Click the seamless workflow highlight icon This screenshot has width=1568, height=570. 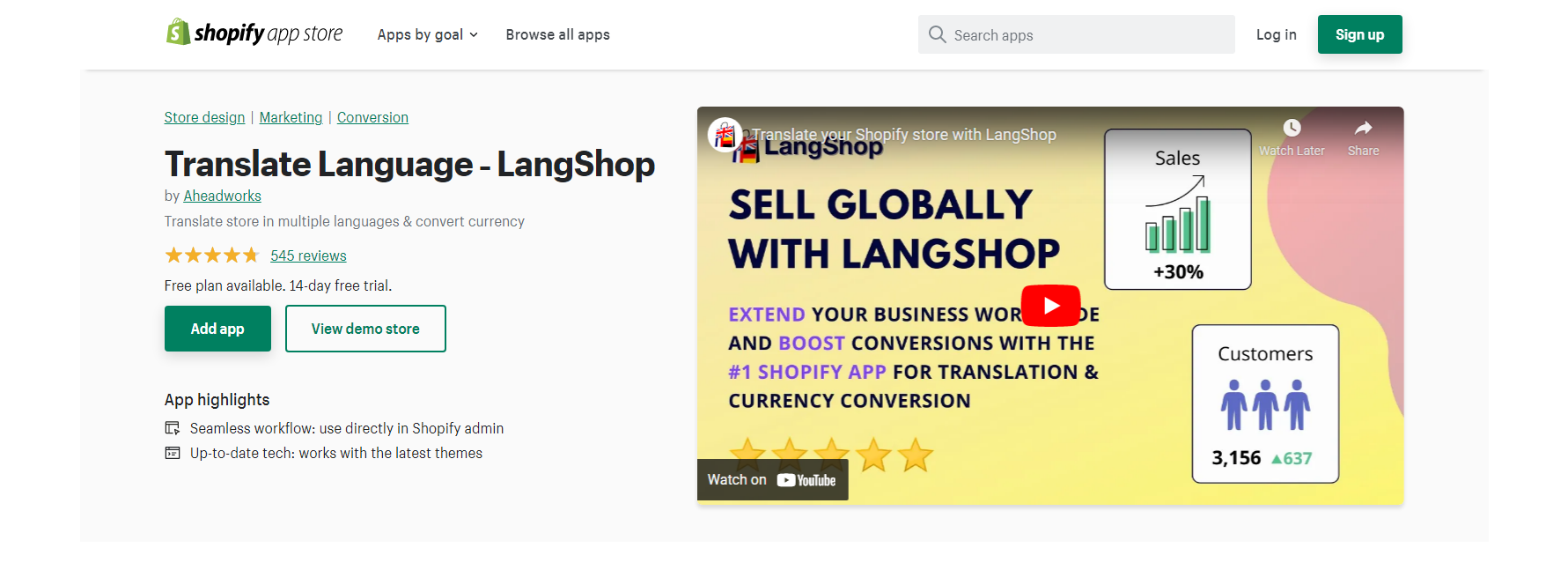point(173,428)
